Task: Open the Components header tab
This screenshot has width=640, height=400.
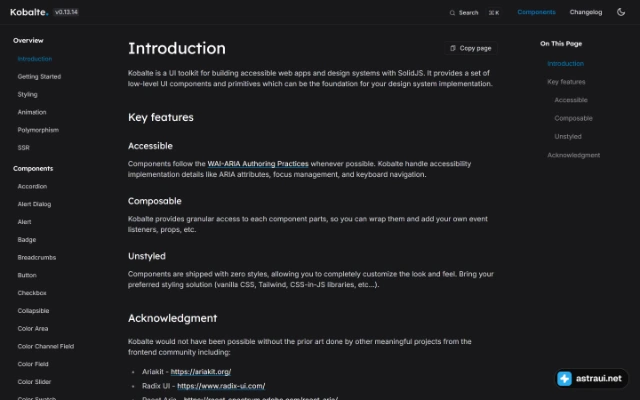Action: pos(536,12)
